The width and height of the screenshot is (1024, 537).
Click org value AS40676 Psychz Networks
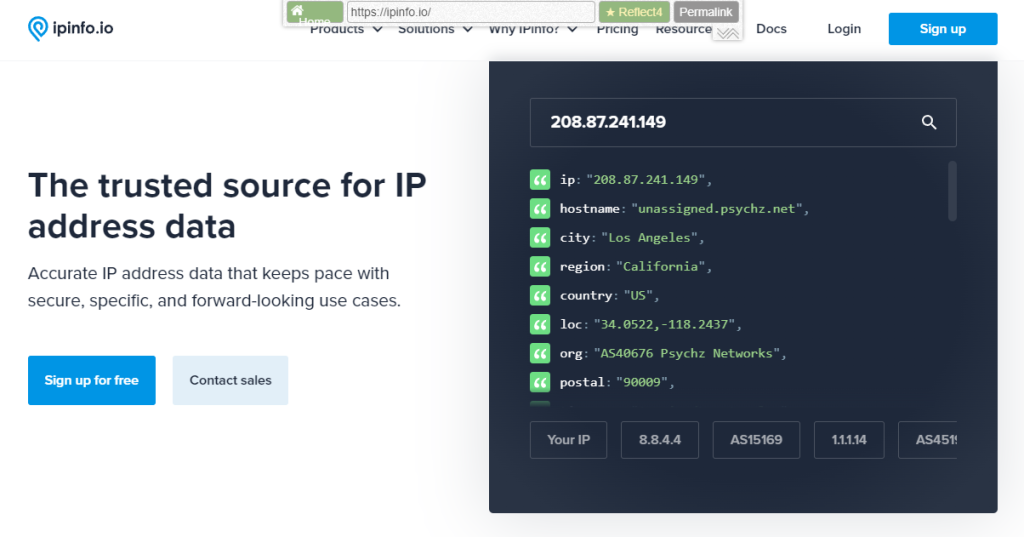click(686, 353)
